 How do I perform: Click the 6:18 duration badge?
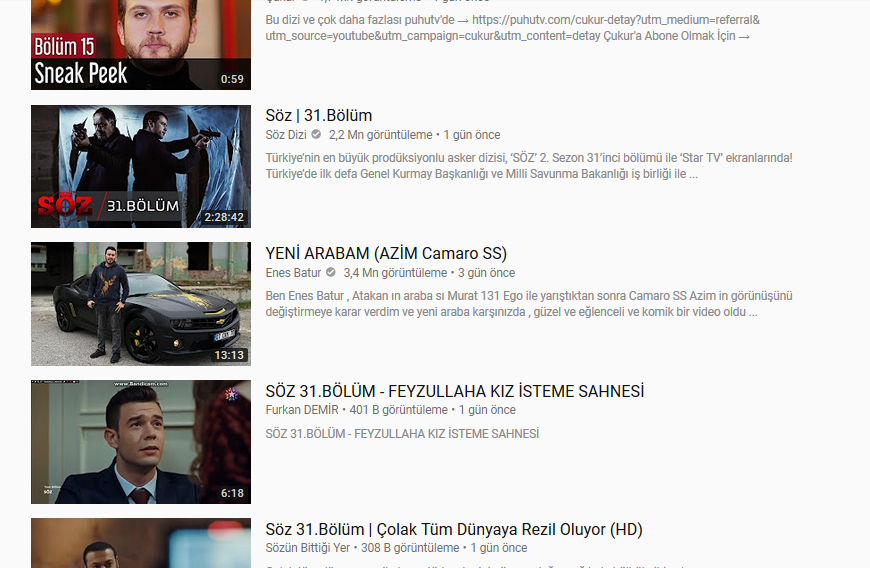click(232, 493)
